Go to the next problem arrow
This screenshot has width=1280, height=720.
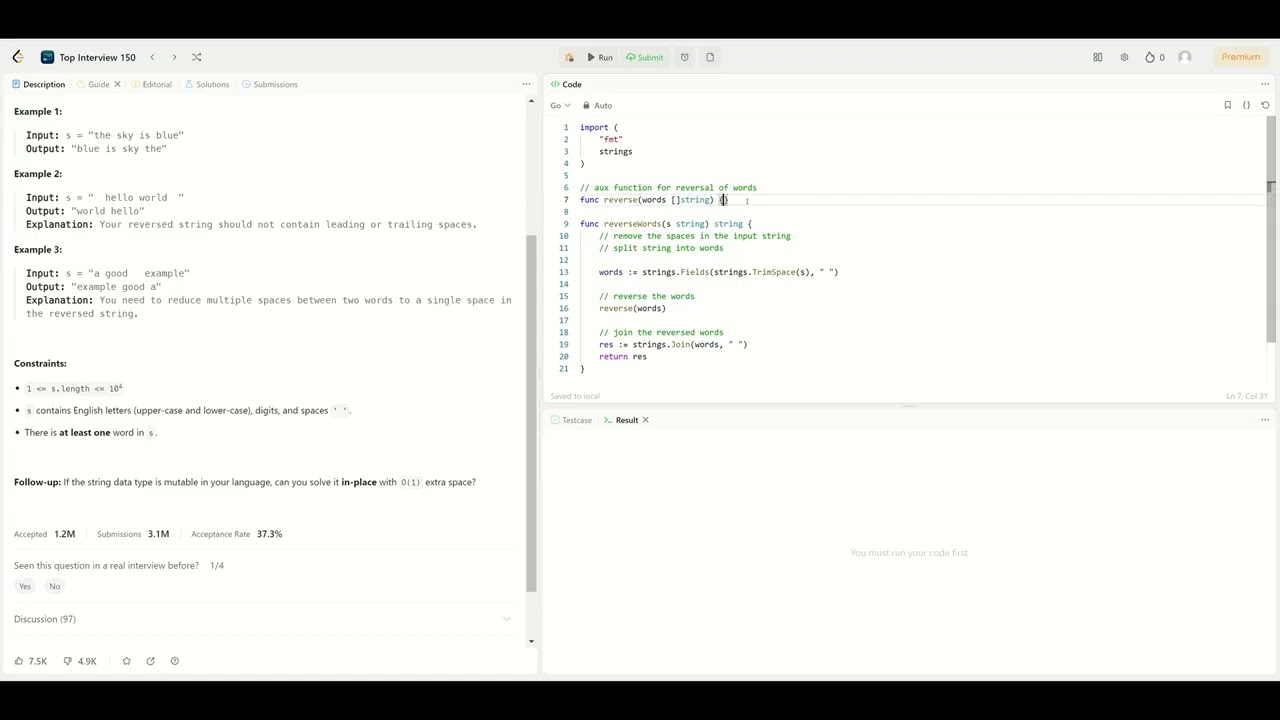click(174, 57)
